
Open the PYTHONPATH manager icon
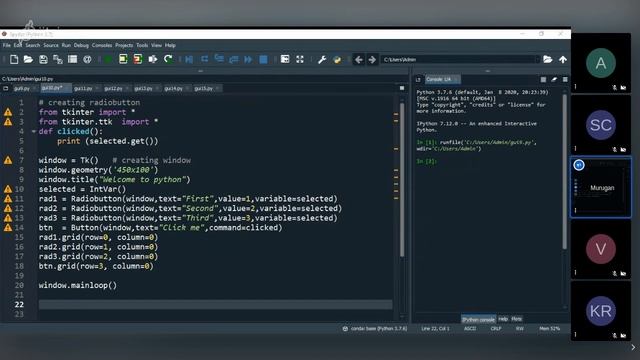pos(337,60)
